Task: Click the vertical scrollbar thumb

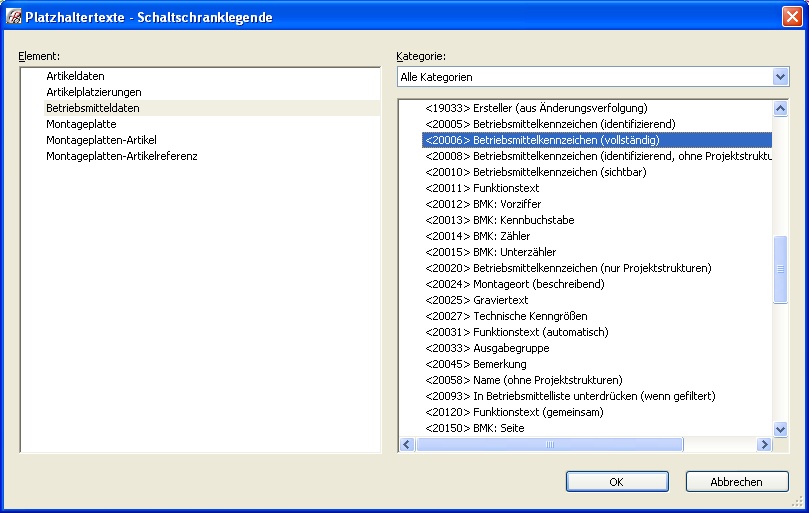Action: tap(780, 269)
